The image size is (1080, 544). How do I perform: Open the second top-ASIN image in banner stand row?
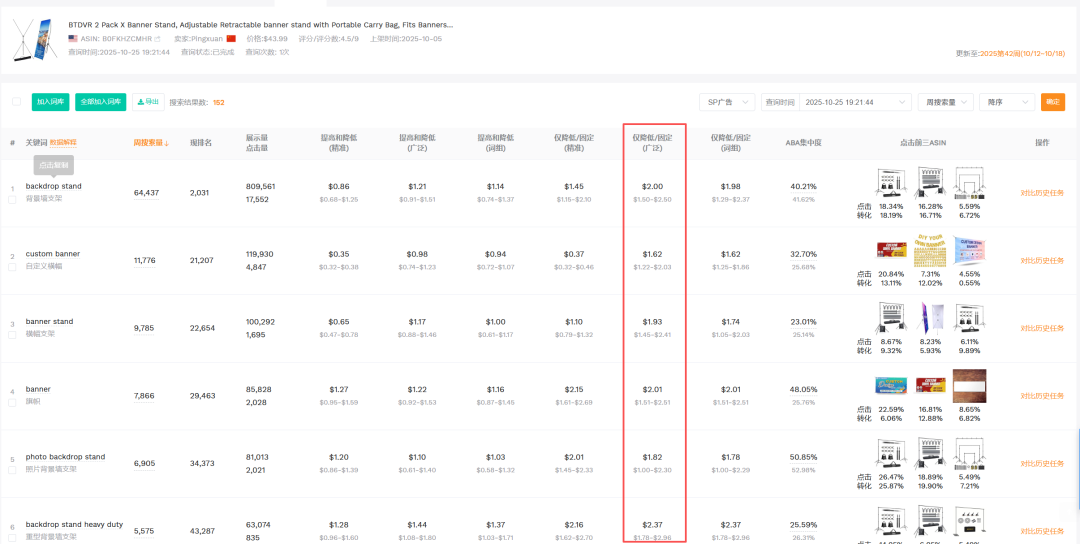pos(929,319)
